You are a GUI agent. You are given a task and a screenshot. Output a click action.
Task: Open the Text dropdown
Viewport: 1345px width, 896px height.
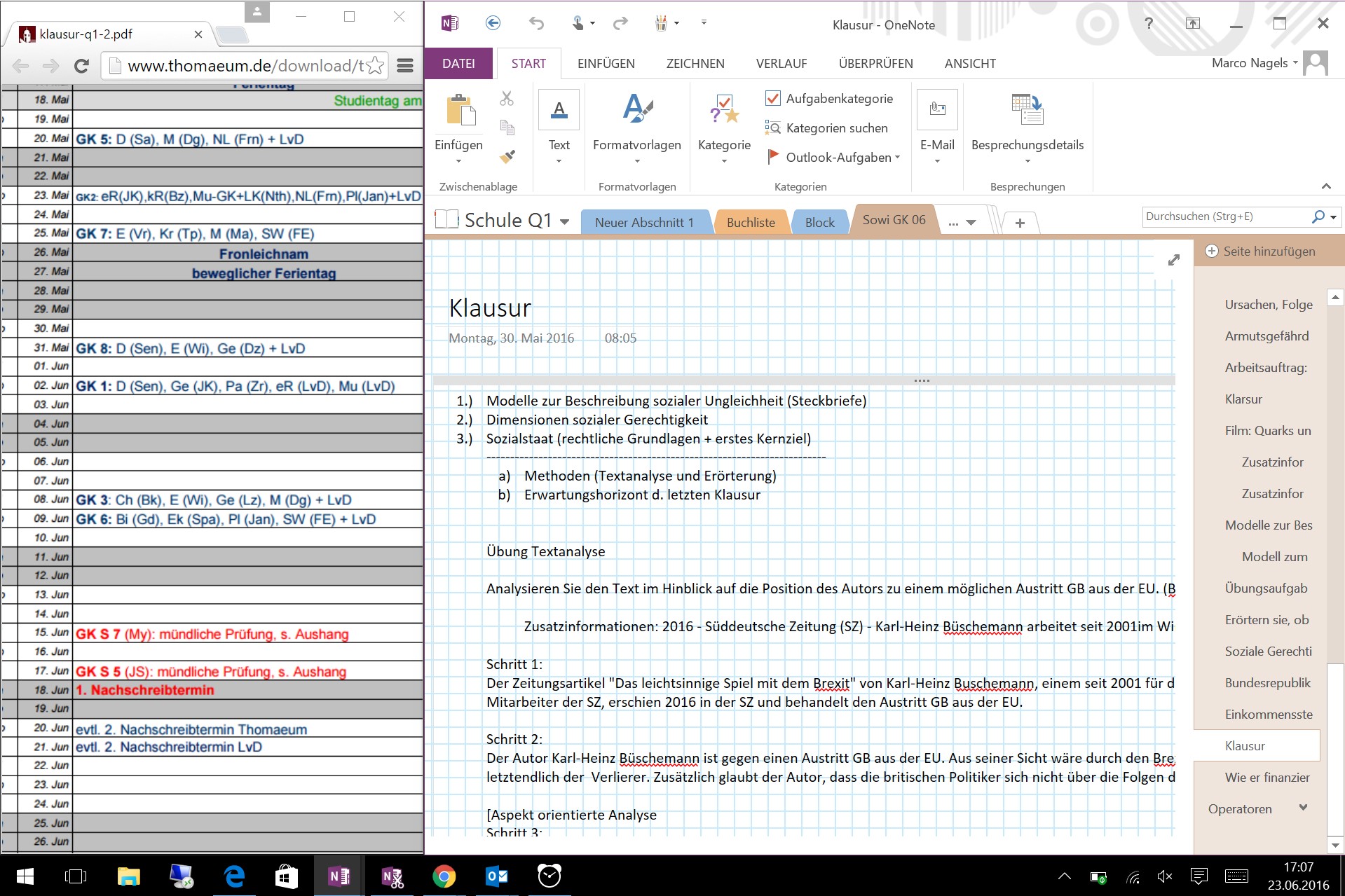pos(559,161)
